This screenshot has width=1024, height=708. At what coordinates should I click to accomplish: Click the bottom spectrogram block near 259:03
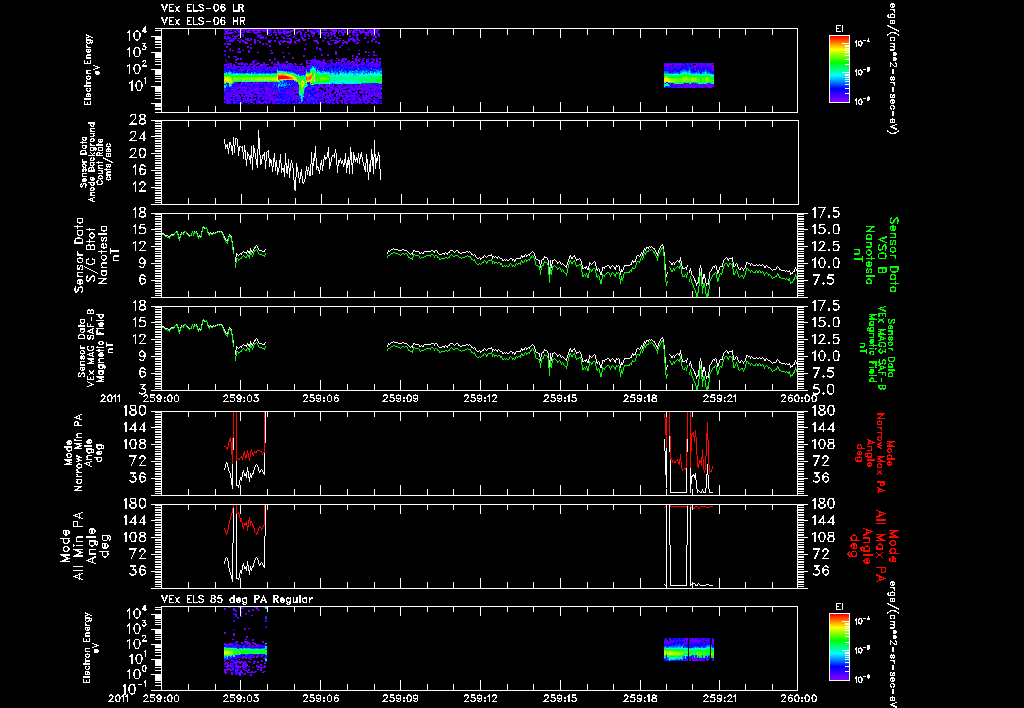pyautogui.click(x=245, y=641)
